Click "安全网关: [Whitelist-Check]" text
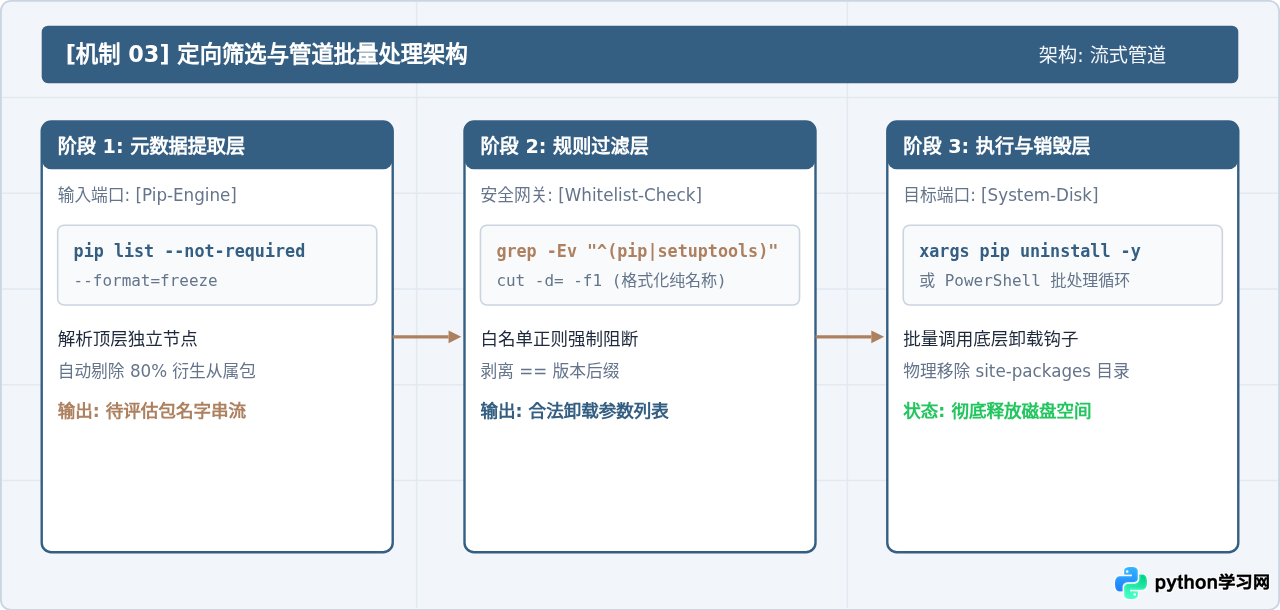This screenshot has width=1280, height=610. coord(591,195)
